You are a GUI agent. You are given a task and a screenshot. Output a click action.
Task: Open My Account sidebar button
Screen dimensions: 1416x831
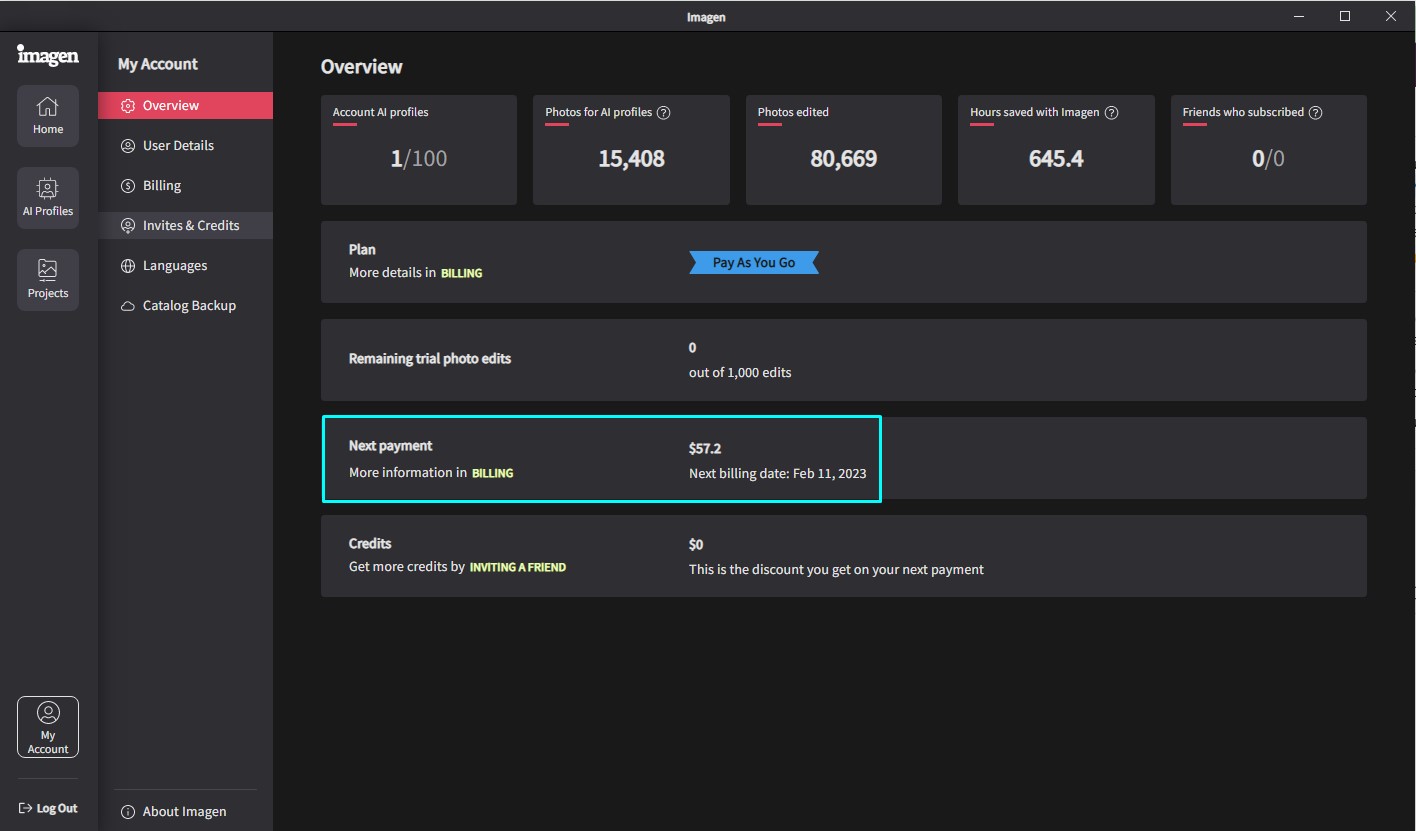click(48, 727)
